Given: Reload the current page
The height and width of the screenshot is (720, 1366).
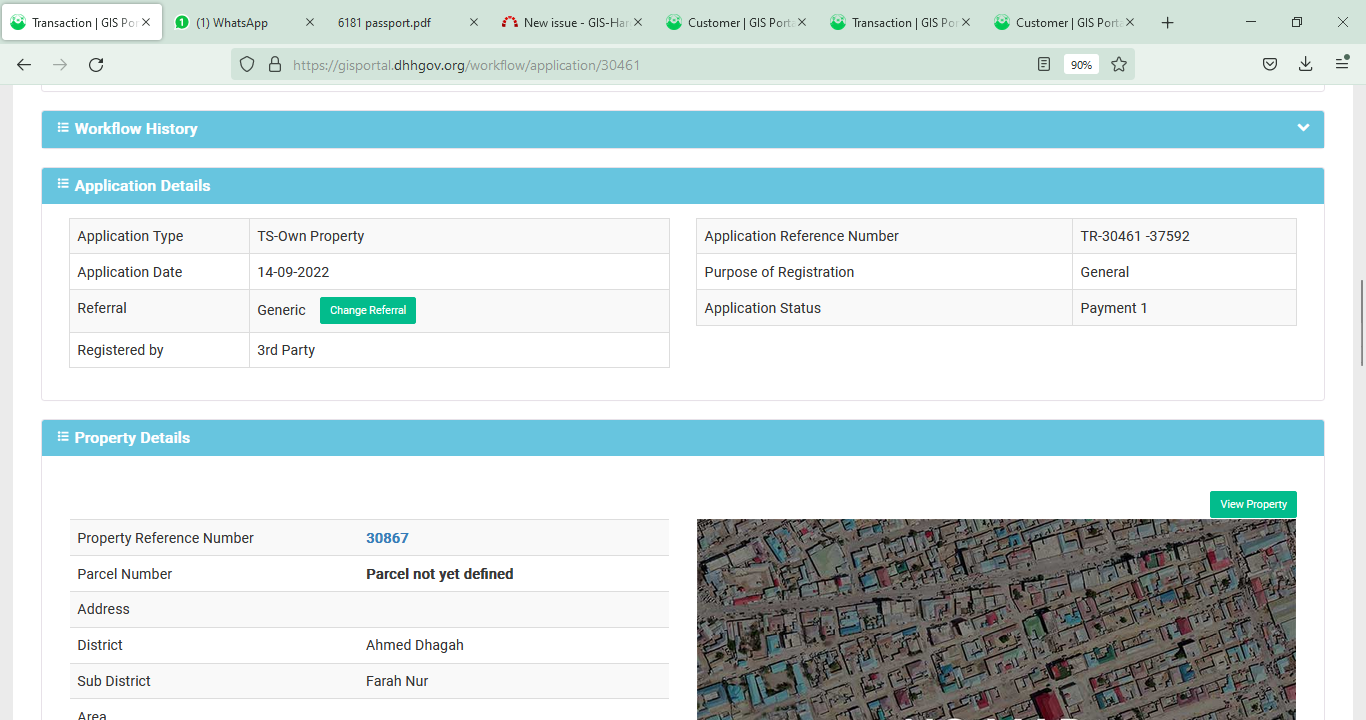Looking at the screenshot, I should pyautogui.click(x=96, y=64).
